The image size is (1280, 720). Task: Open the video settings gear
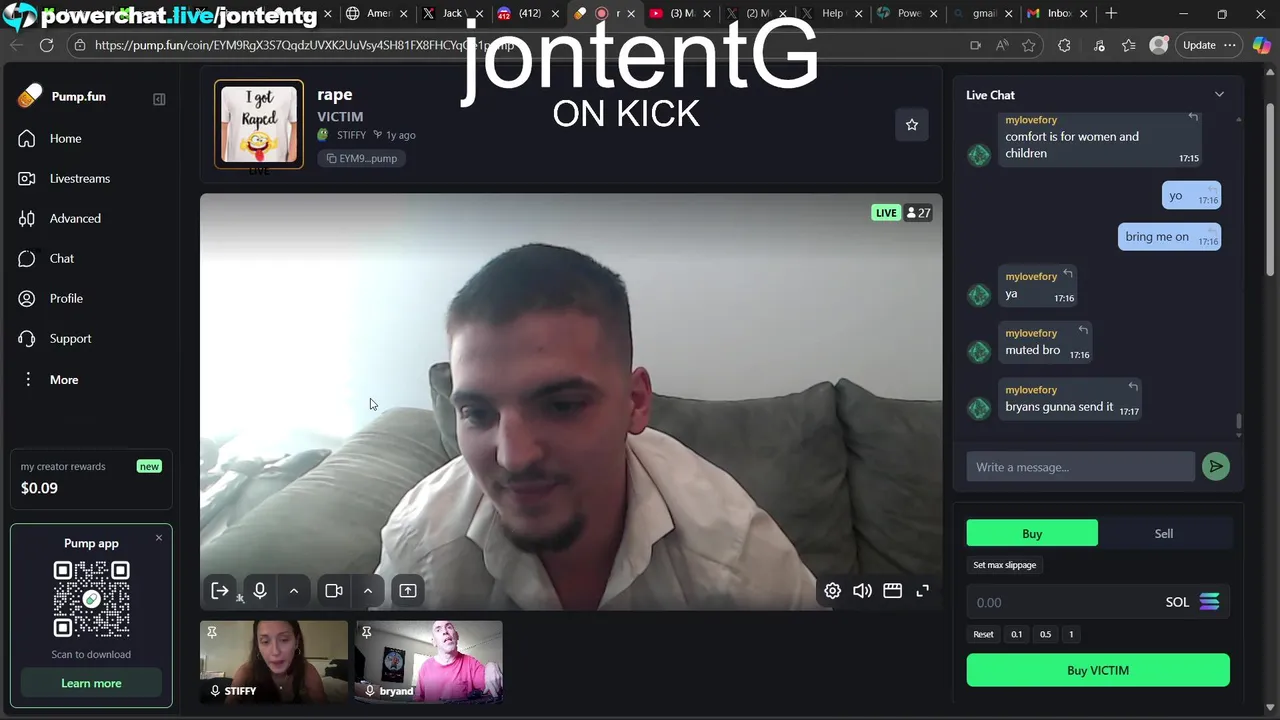pos(832,591)
